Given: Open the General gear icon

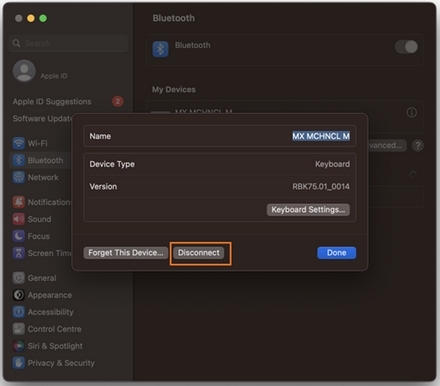Looking at the screenshot, I should [x=19, y=278].
